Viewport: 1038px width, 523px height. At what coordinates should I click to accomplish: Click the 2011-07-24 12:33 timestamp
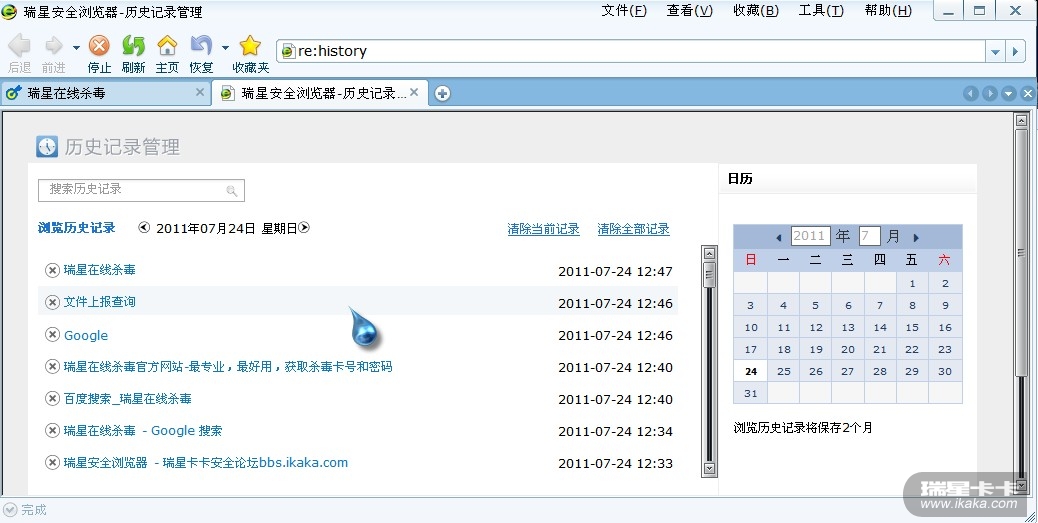616,463
